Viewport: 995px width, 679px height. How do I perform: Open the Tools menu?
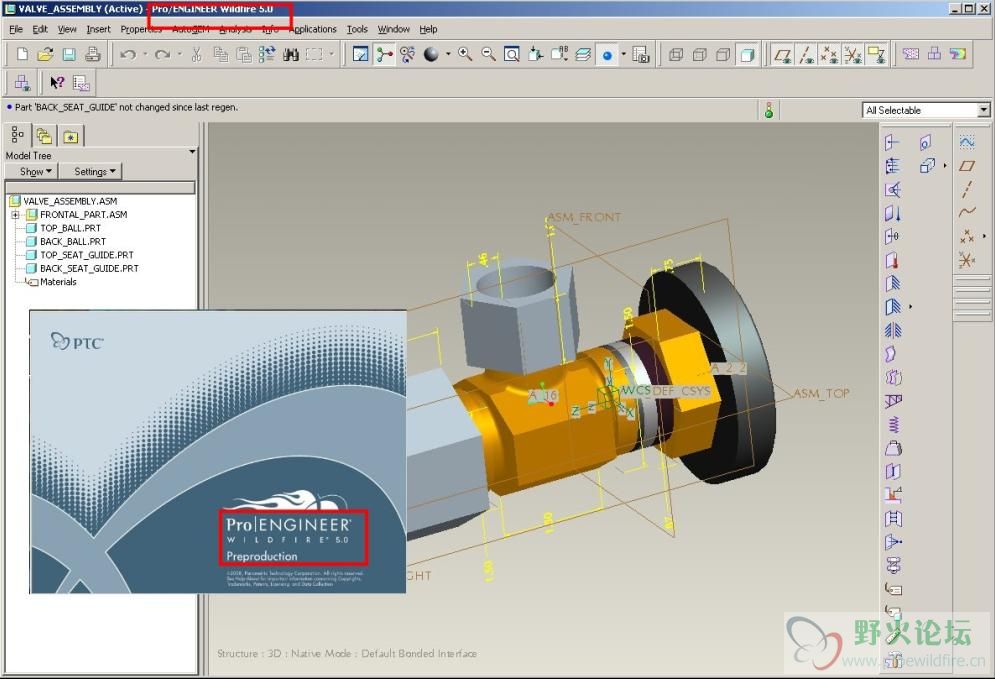pyautogui.click(x=357, y=29)
